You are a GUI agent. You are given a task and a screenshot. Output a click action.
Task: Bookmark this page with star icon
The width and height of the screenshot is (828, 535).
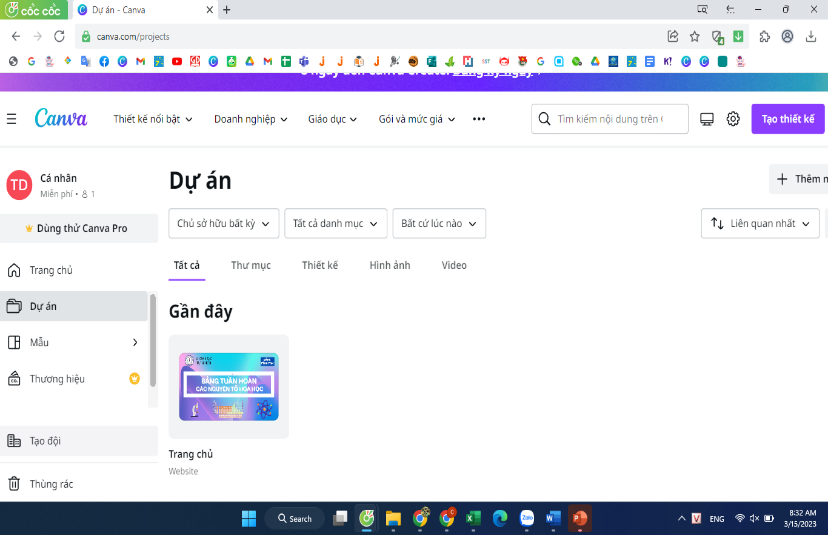695,36
